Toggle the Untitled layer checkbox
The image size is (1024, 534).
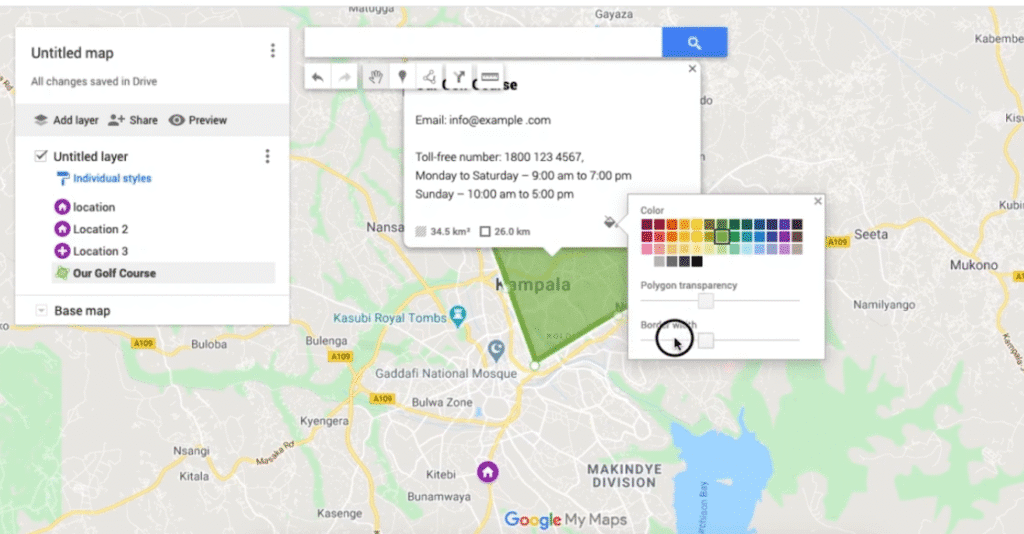tap(41, 156)
